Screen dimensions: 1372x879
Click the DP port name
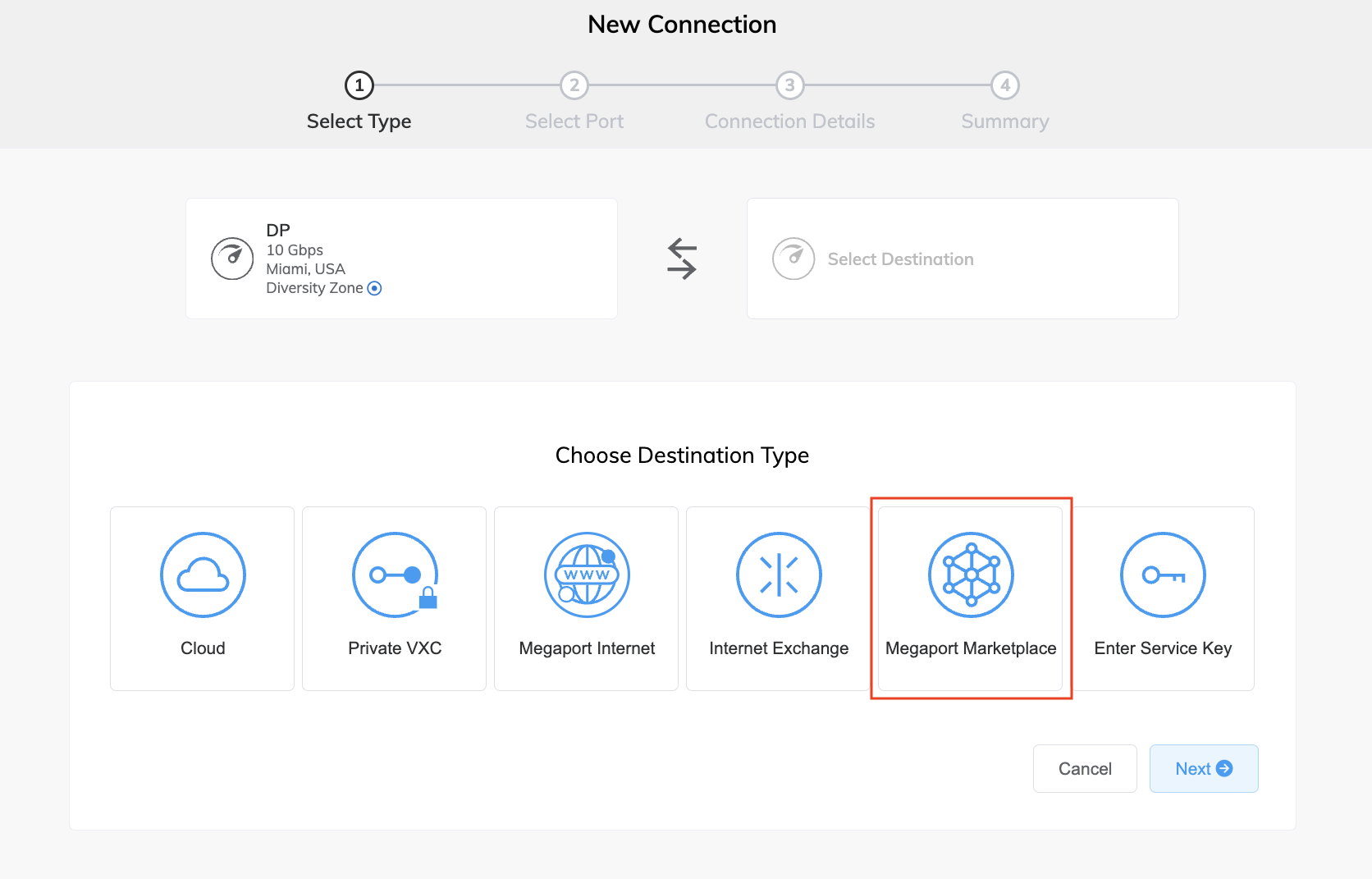(278, 230)
